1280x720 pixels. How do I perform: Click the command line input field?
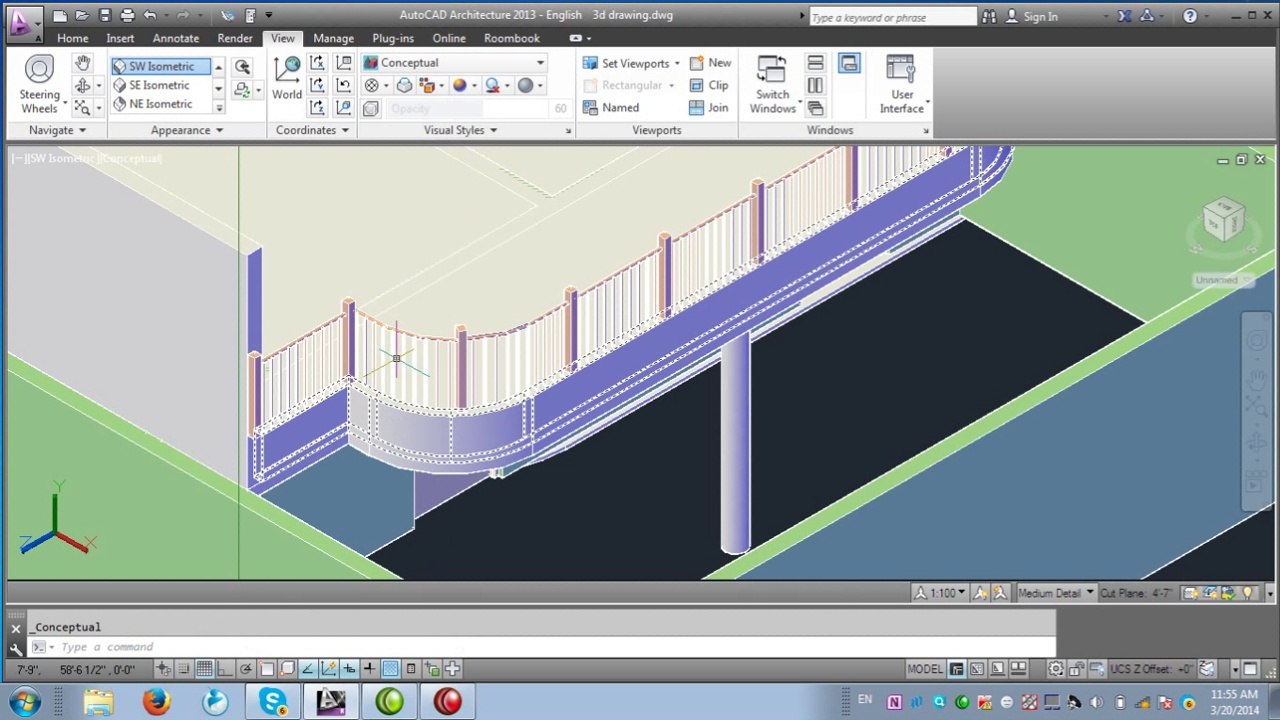tap(540, 647)
